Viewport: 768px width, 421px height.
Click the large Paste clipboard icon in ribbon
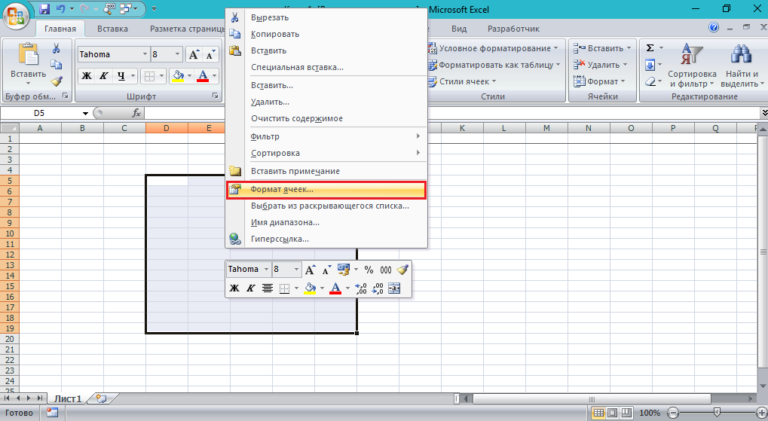click(28, 55)
